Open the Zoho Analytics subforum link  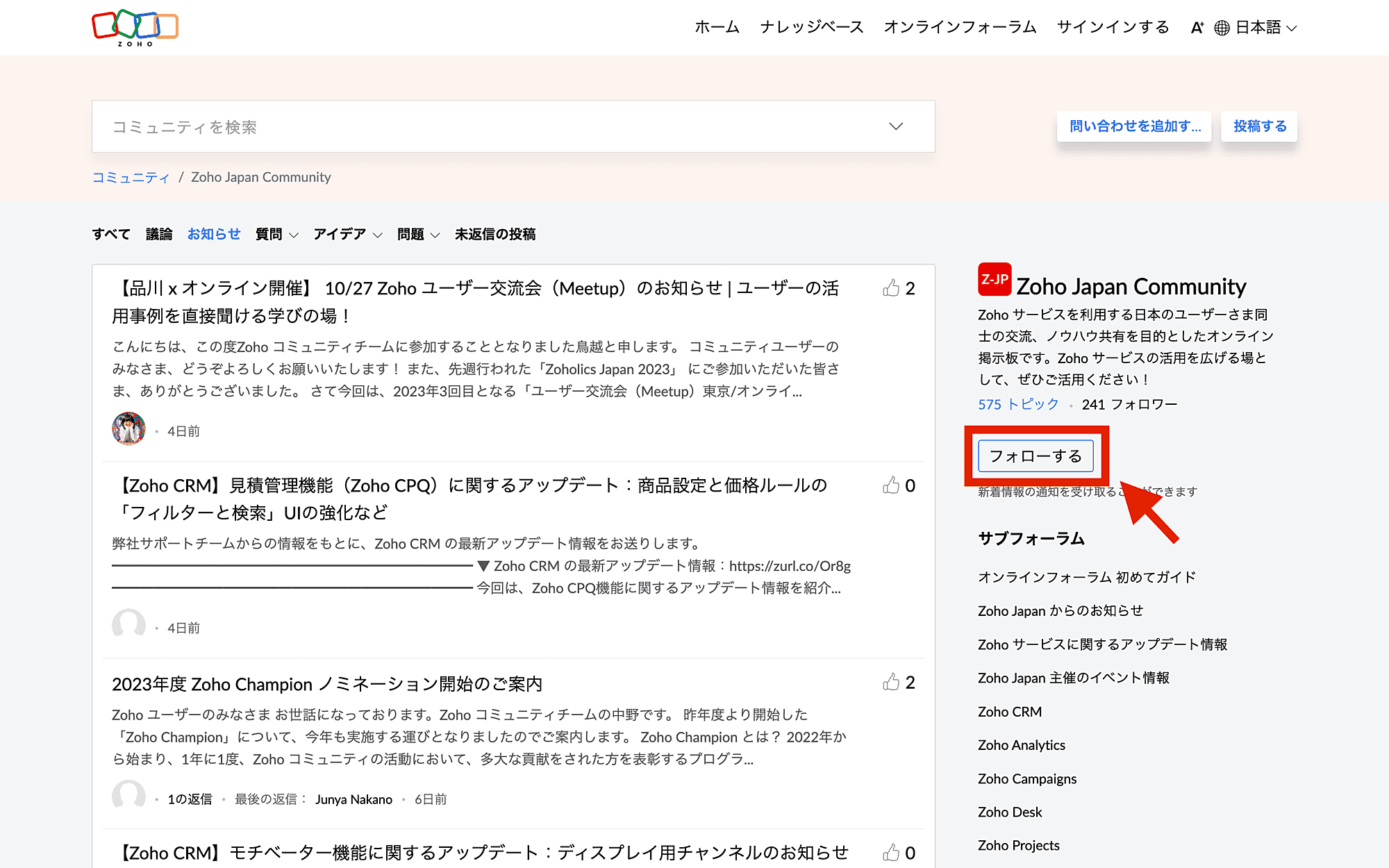[1021, 745]
